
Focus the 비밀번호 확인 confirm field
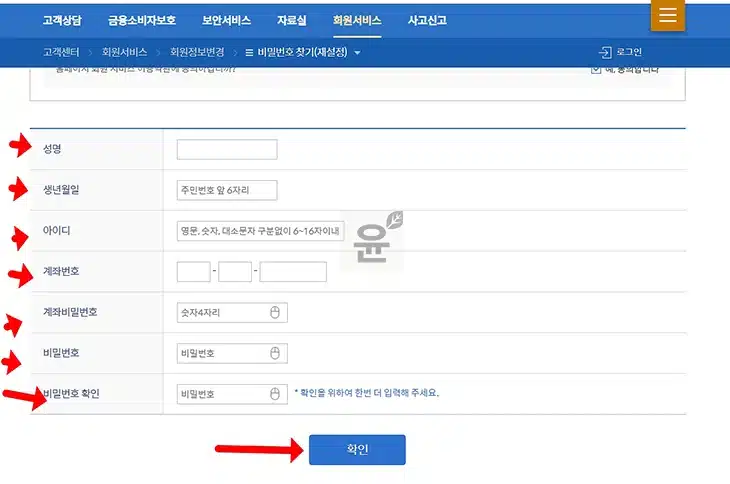click(232, 394)
